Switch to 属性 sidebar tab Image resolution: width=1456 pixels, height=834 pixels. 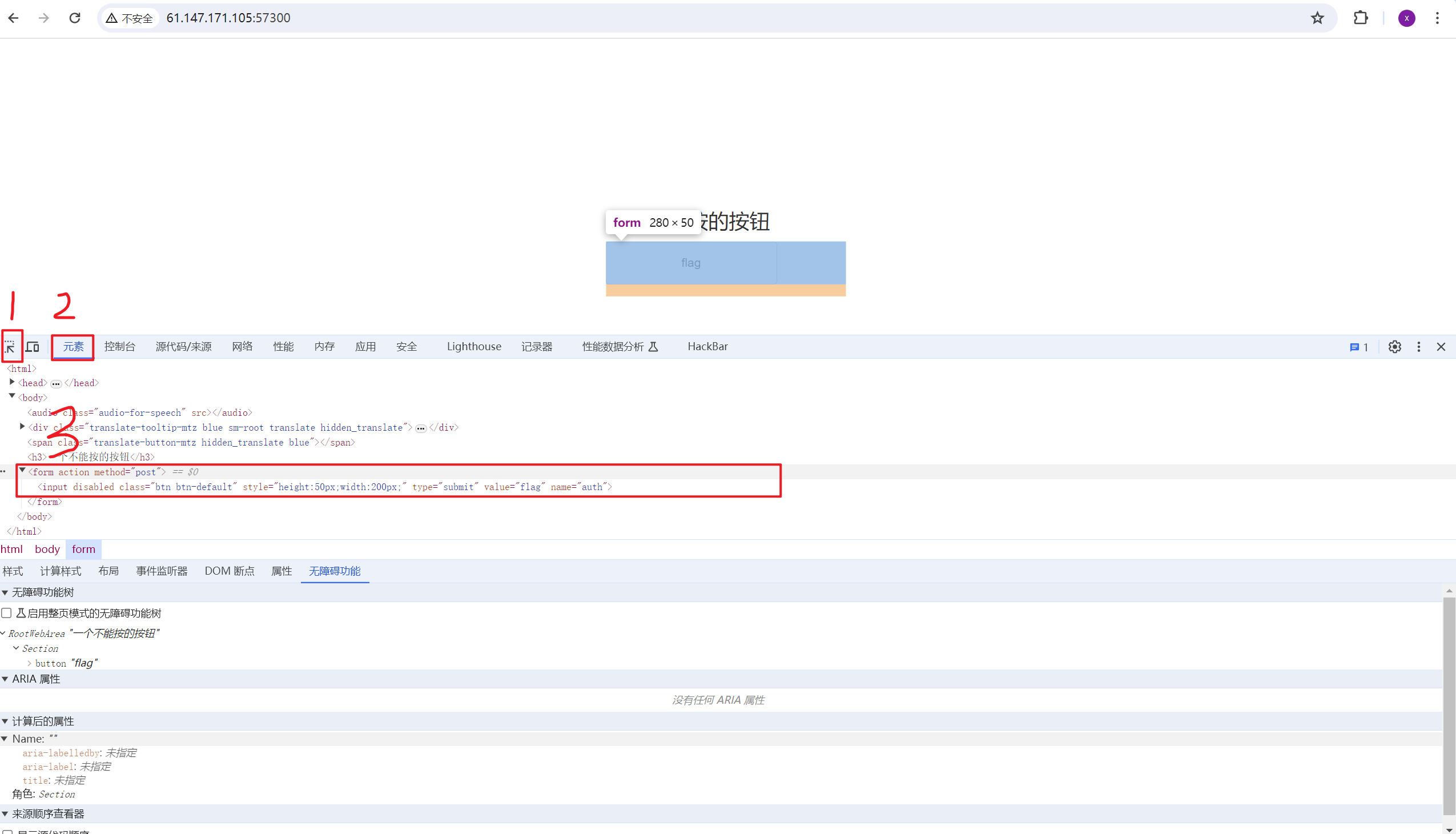[281, 571]
